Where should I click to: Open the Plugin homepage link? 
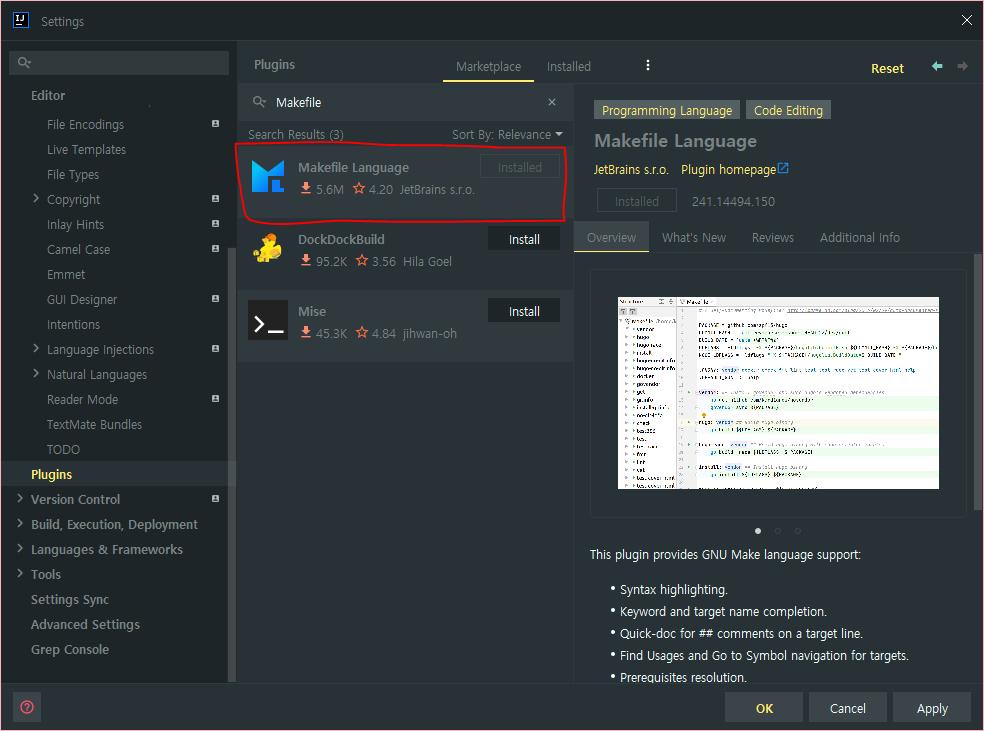click(x=729, y=169)
